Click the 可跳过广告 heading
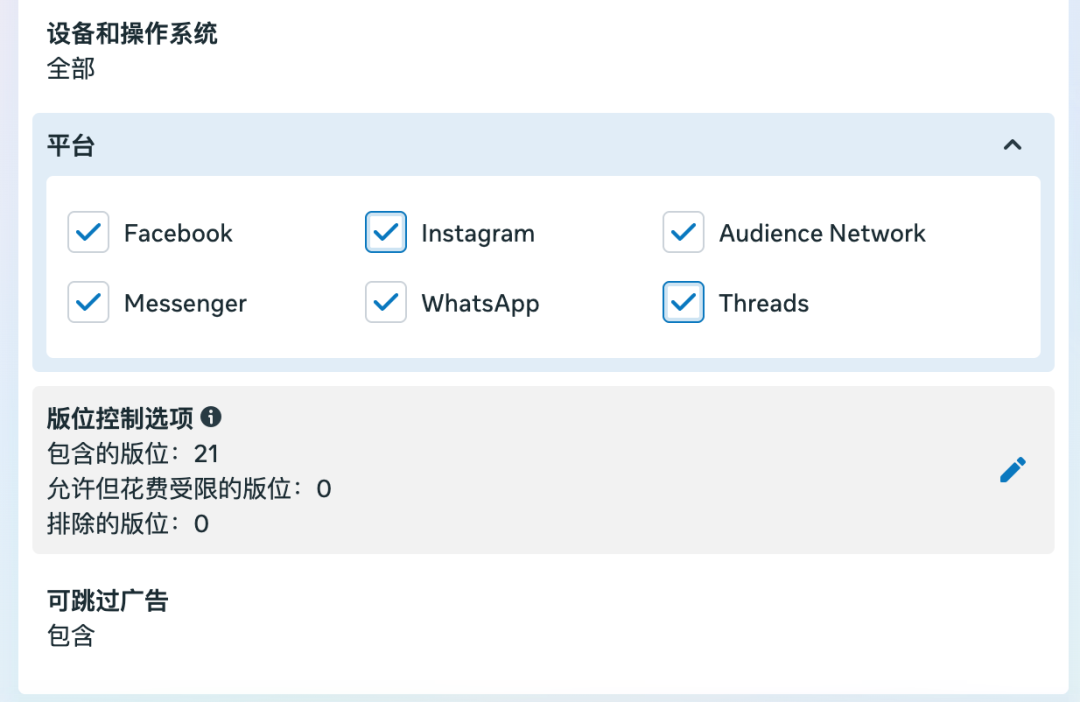The height and width of the screenshot is (702, 1080). tap(107, 601)
